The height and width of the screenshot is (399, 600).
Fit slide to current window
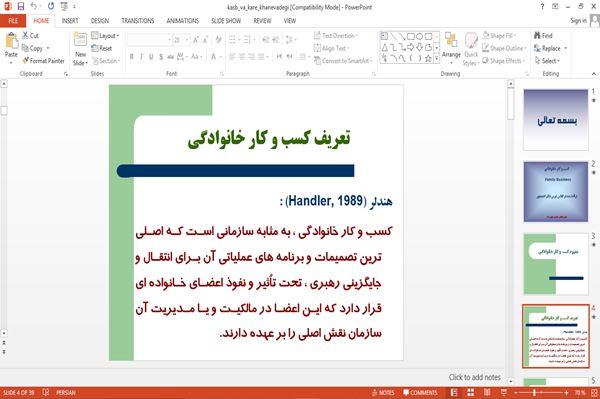[x=594, y=392]
